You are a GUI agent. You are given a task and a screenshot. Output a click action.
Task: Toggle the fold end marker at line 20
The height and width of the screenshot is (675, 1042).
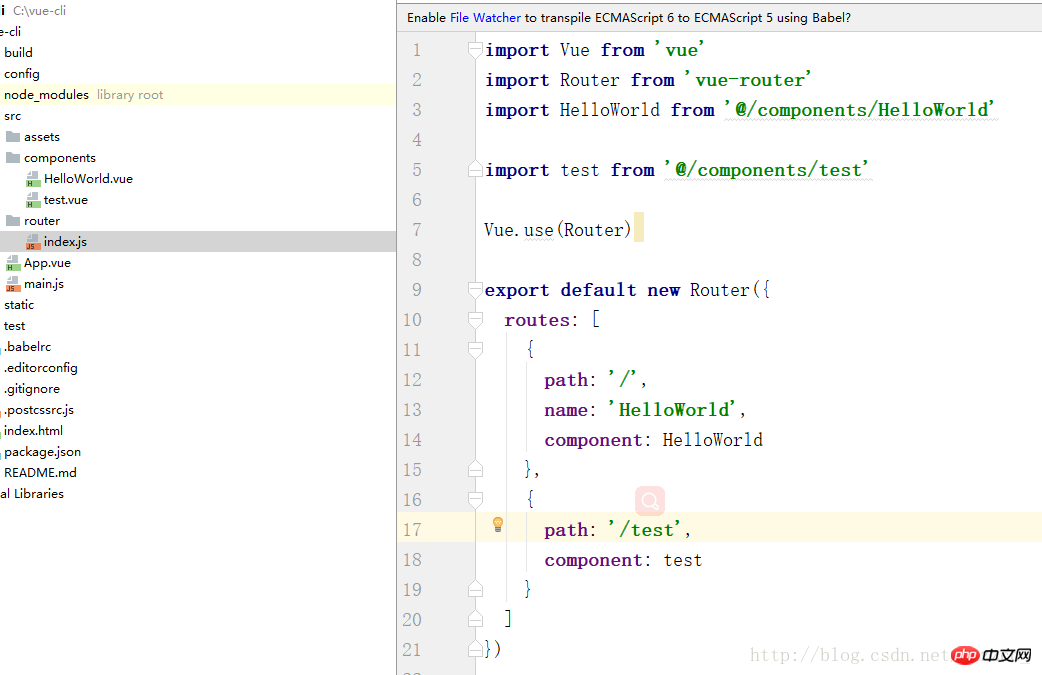475,619
